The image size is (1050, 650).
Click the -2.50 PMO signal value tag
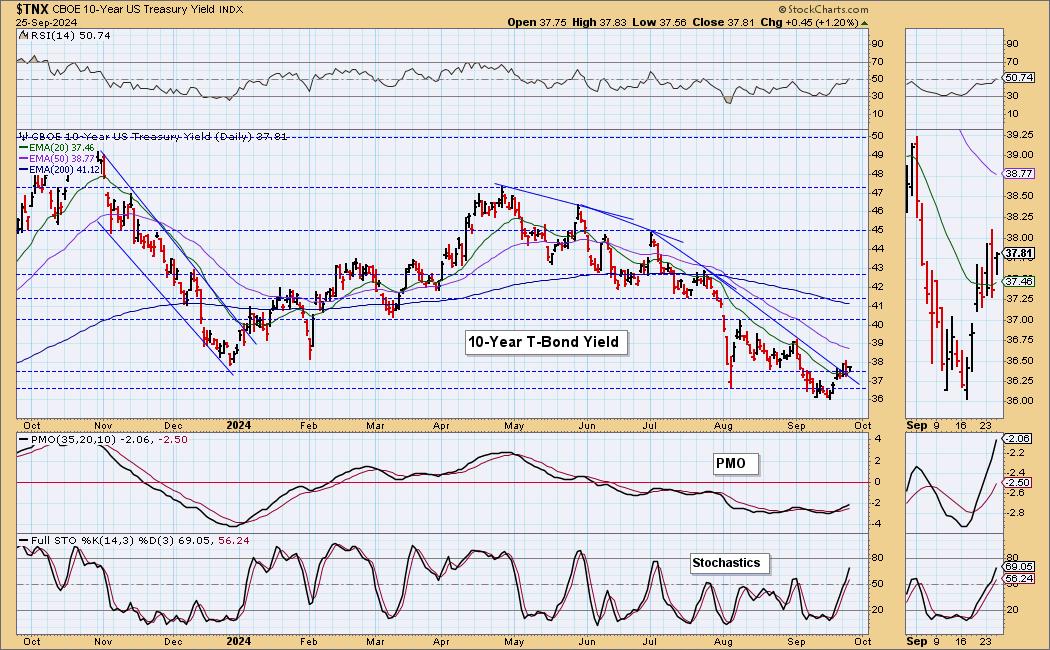tap(1019, 483)
